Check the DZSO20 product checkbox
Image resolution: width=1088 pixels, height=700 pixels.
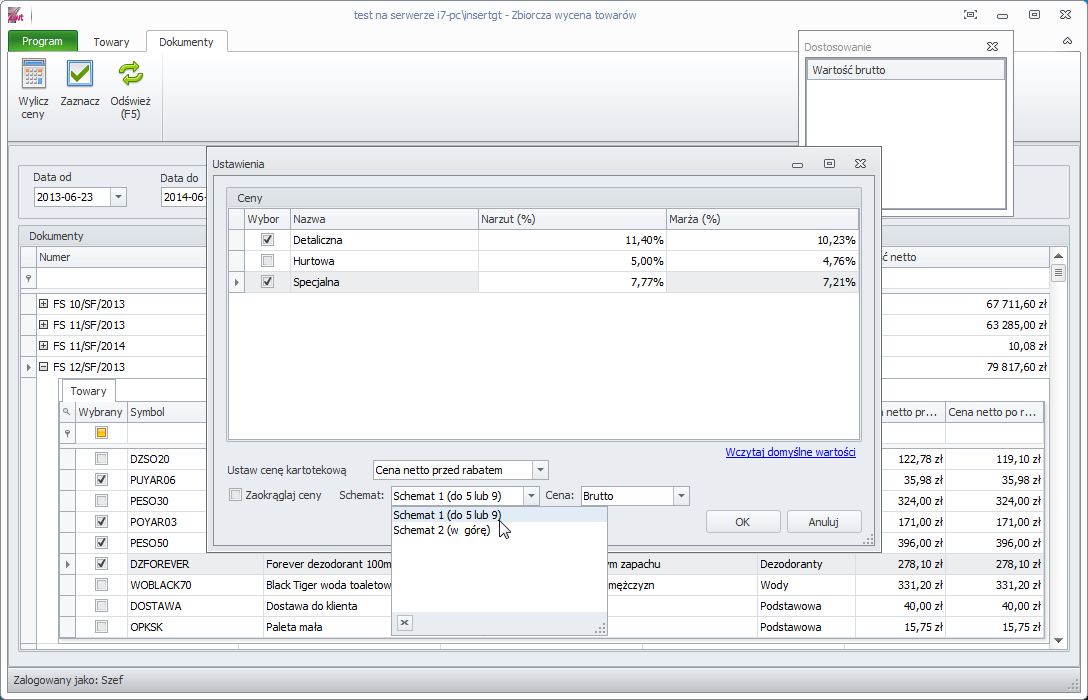[101, 459]
